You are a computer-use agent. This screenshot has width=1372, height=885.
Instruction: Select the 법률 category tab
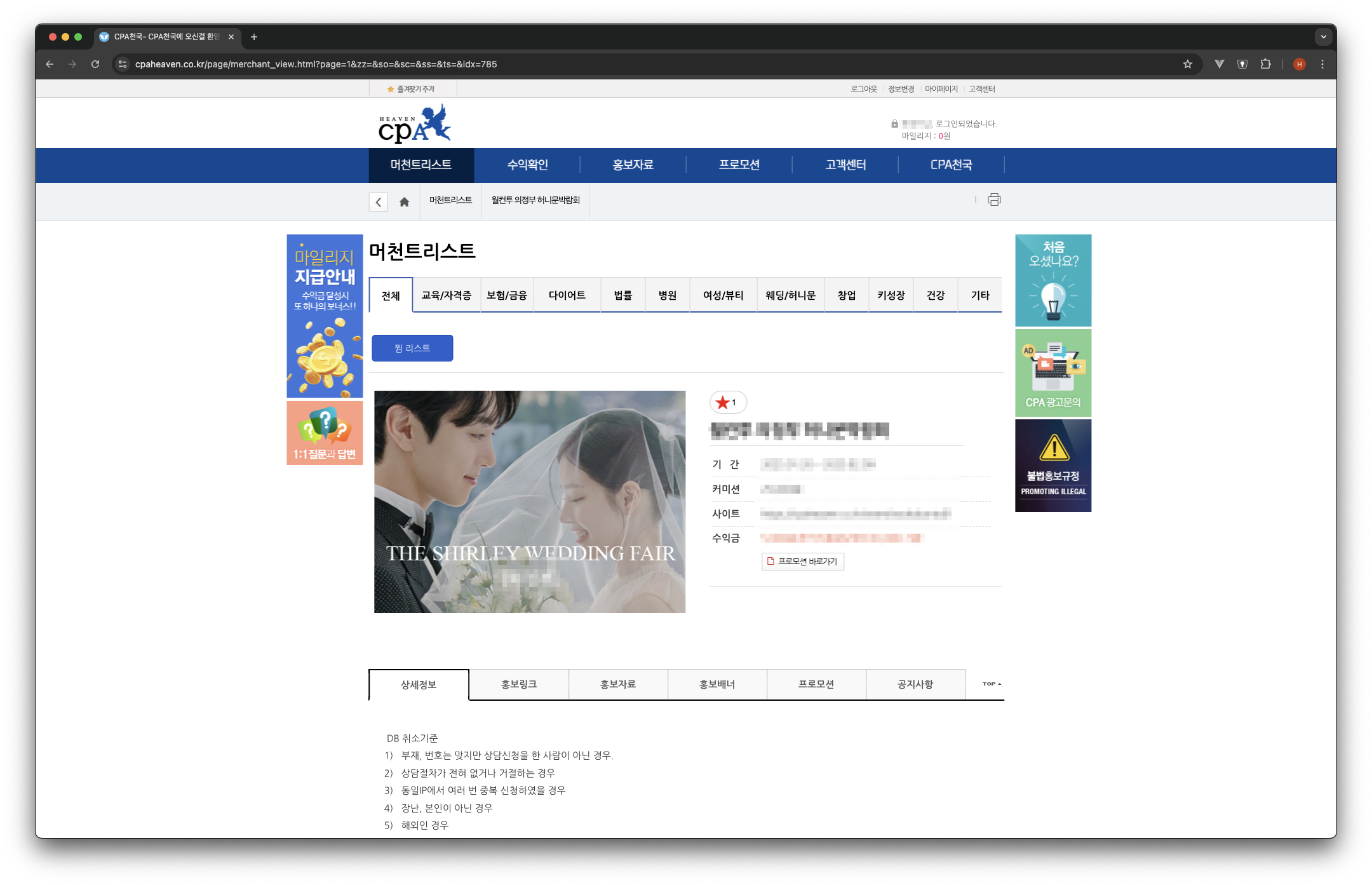click(x=623, y=295)
